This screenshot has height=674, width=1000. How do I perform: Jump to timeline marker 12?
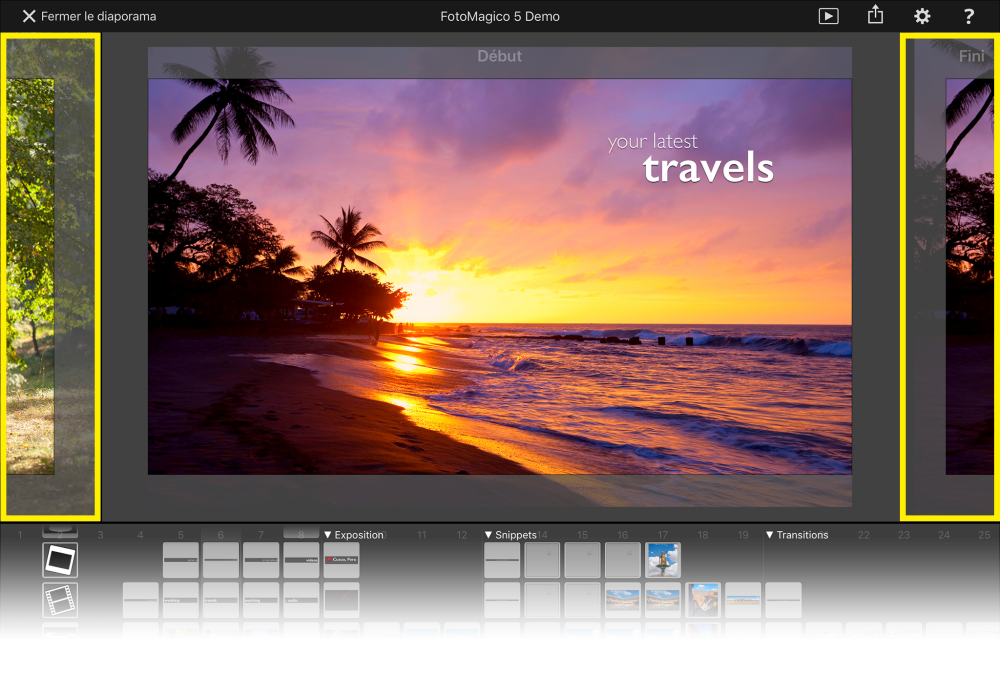click(x=462, y=535)
